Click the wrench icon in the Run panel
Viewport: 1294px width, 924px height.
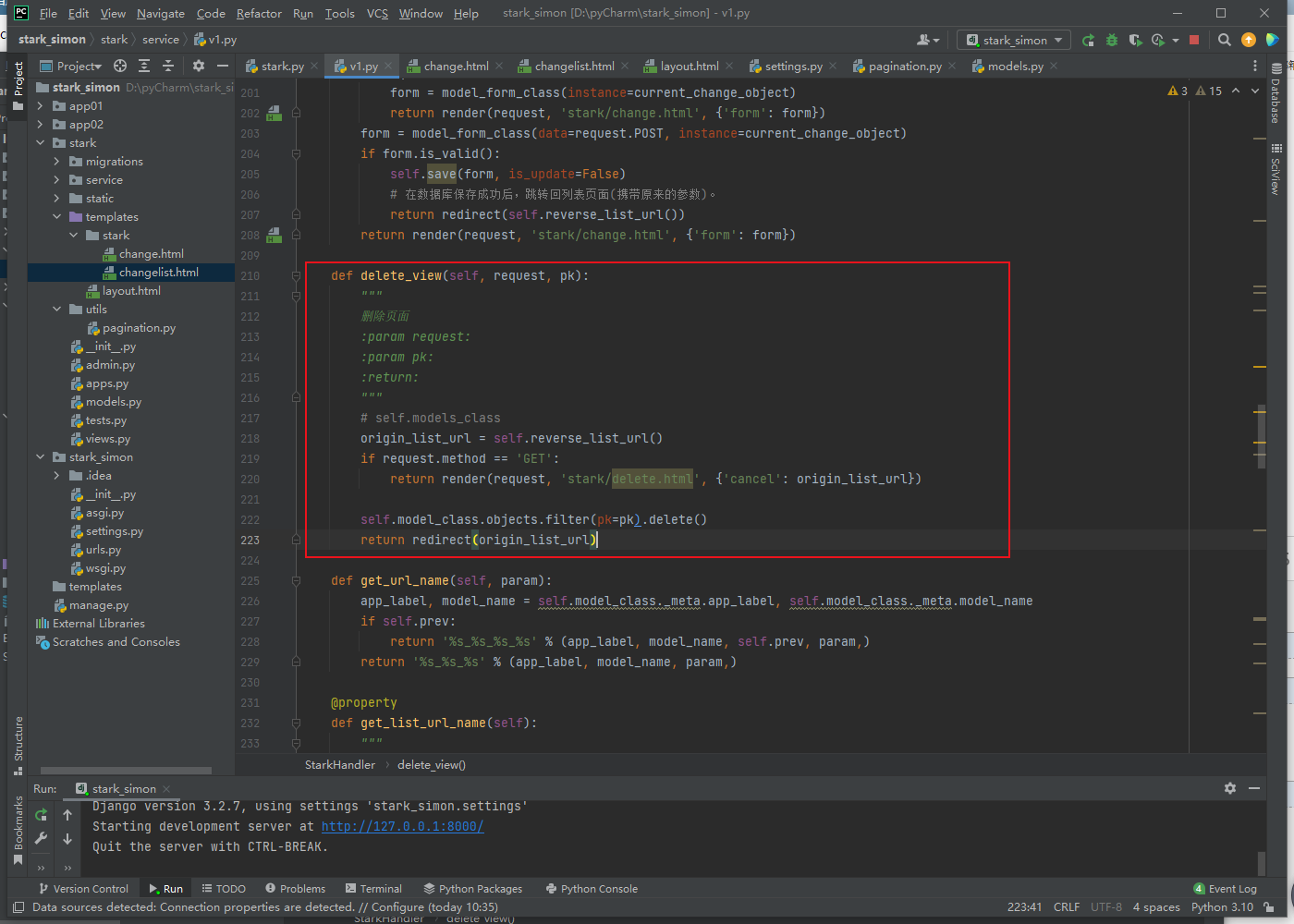tap(41, 838)
